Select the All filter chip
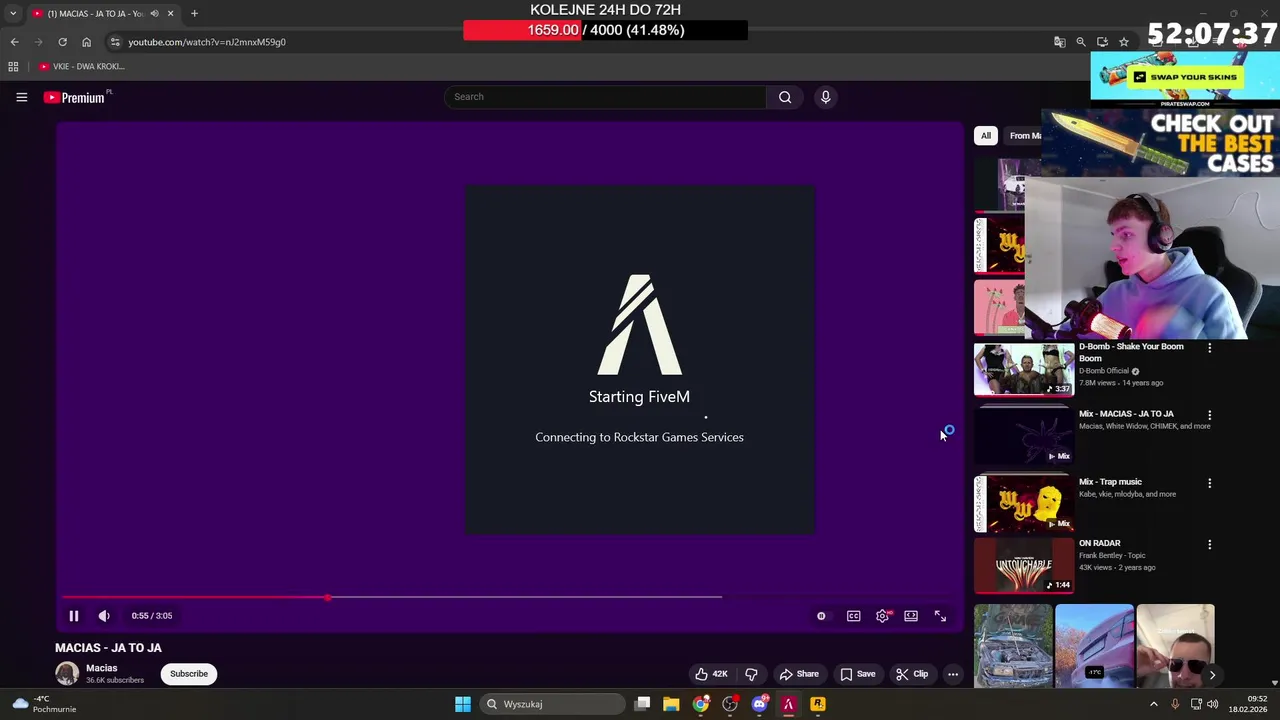Image resolution: width=1280 pixels, height=720 pixels. (986, 136)
